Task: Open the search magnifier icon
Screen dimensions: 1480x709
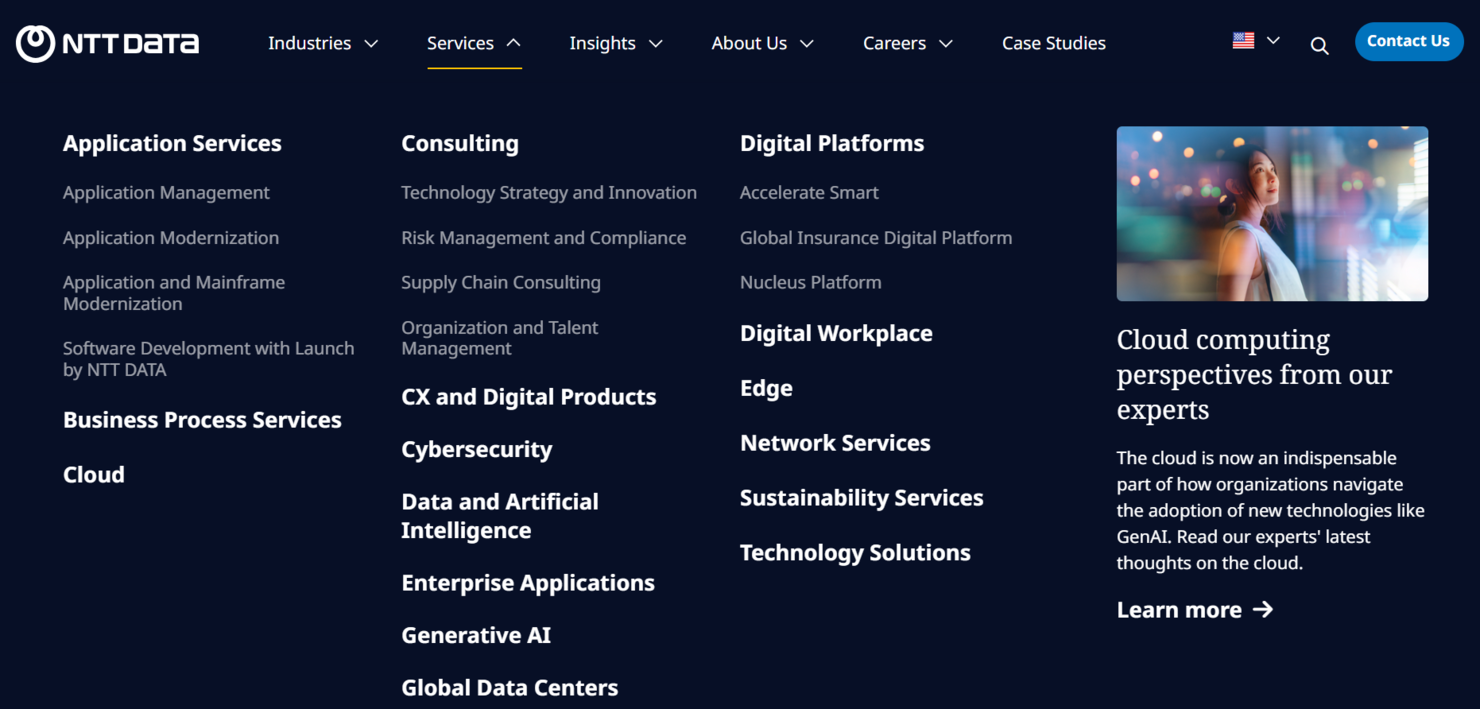Action: click(1319, 45)
